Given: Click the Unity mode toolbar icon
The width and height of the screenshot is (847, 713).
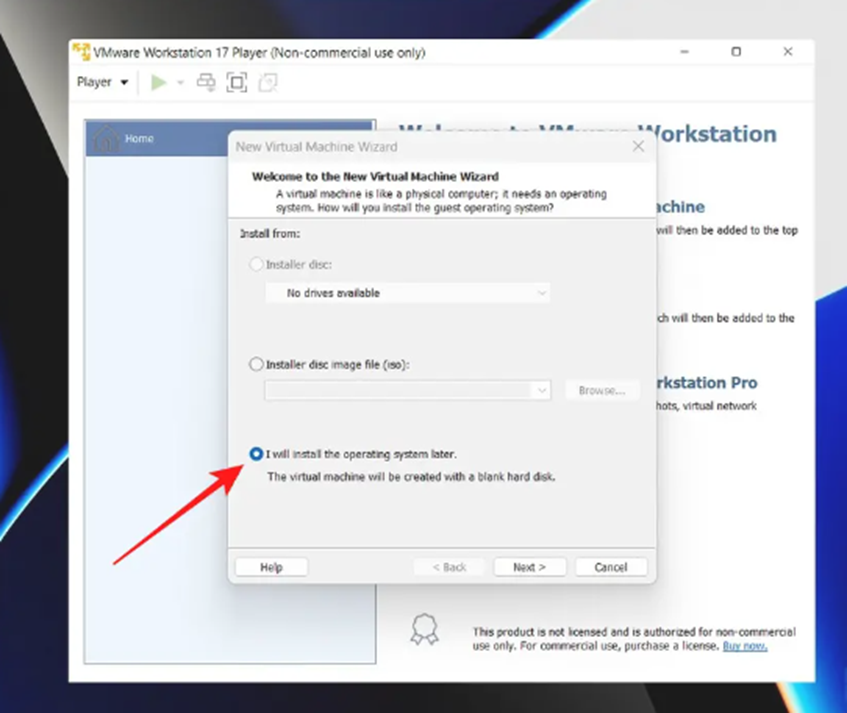Looking at the screenshot, I should 268,82.
